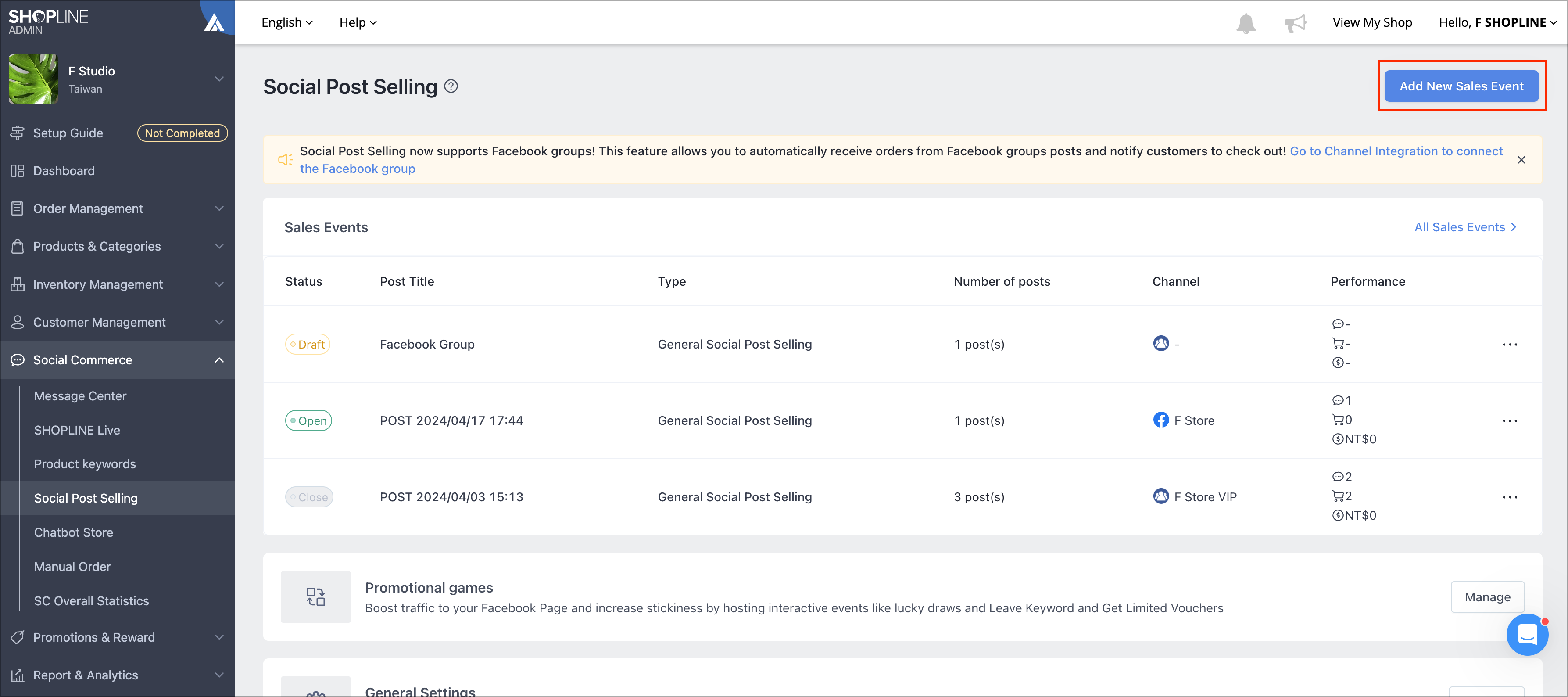Click the Setup Guide label in the sidebar

[x=68, y=133]
